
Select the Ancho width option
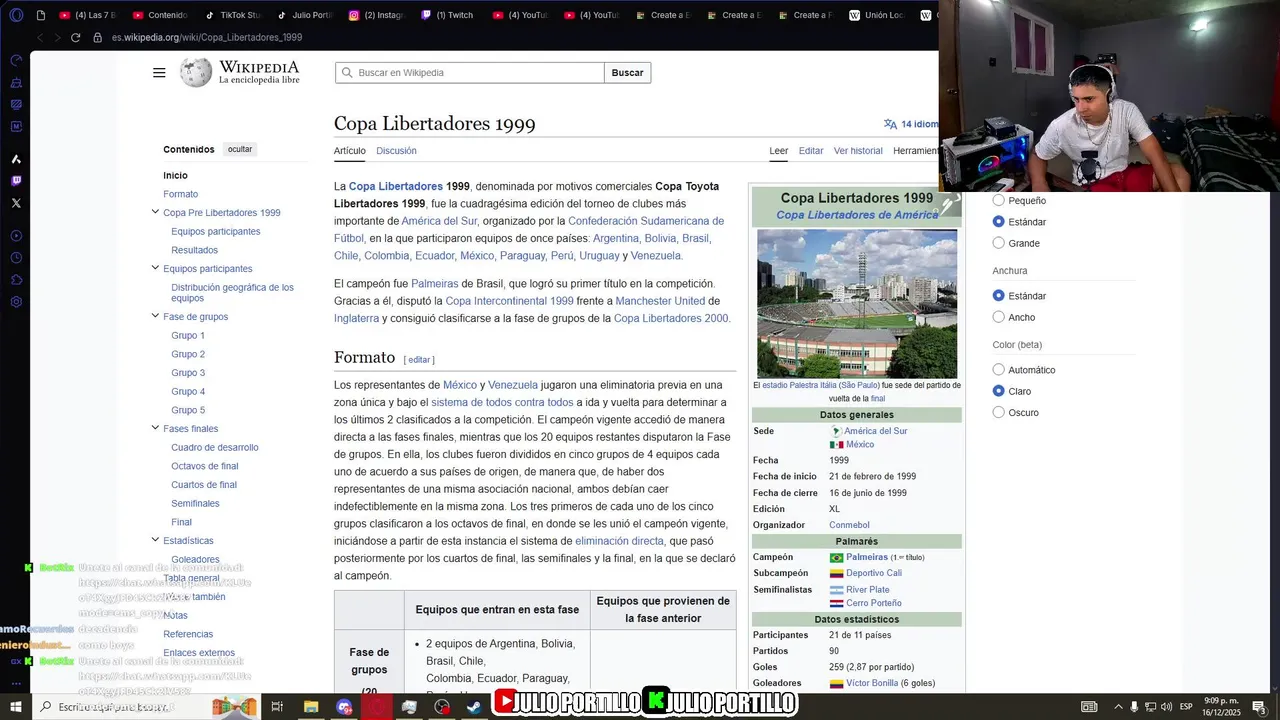(x=998, y=317)
